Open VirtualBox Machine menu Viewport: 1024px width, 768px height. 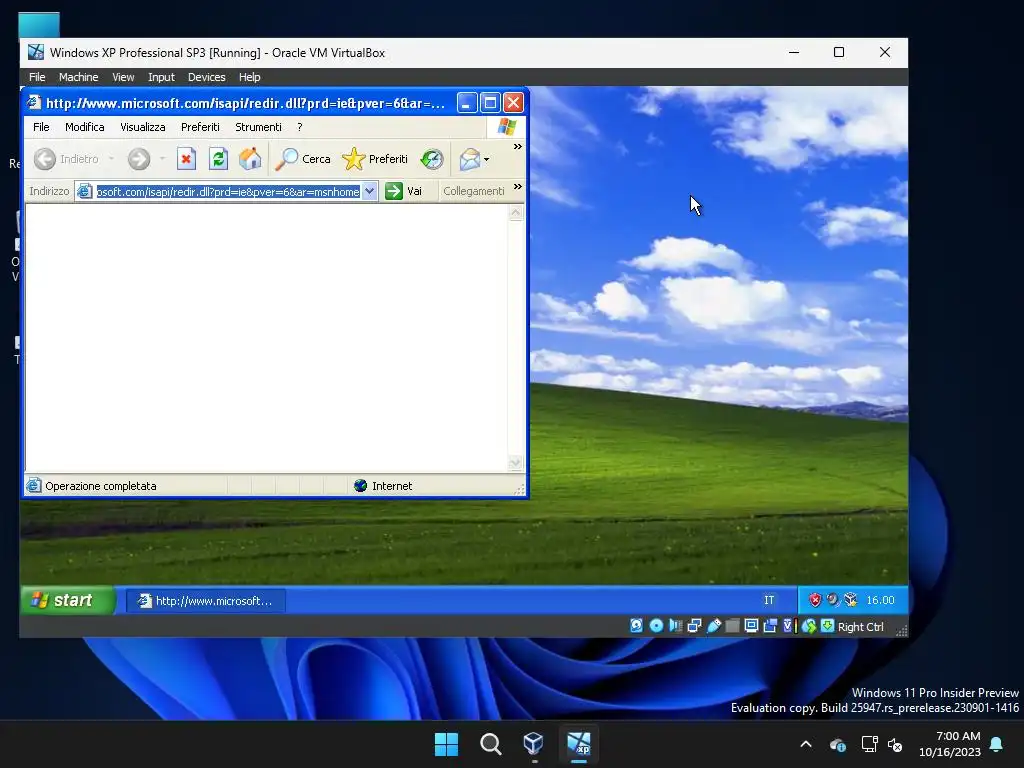pos(78,77)
